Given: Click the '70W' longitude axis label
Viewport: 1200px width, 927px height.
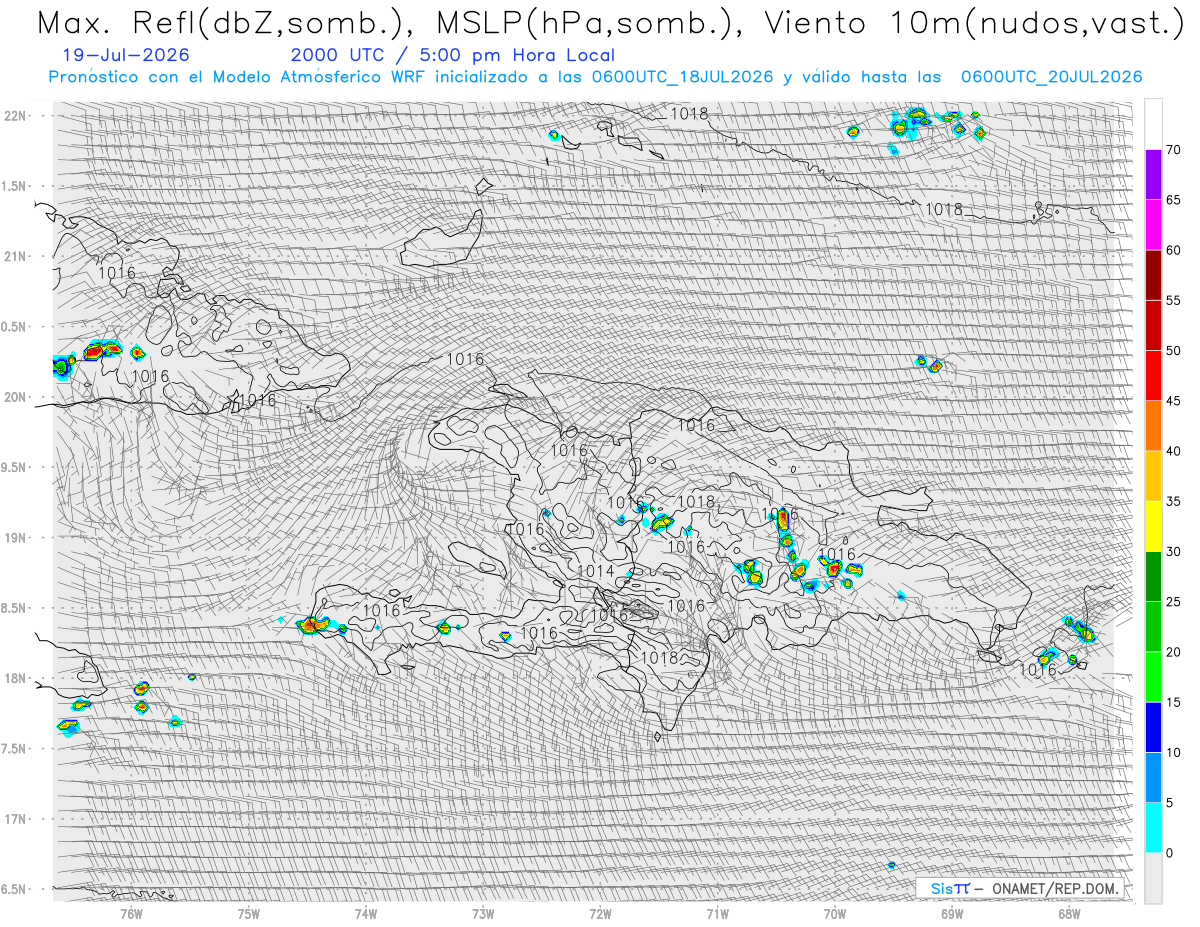Looking at the screenshot, I should pos(835,914).
